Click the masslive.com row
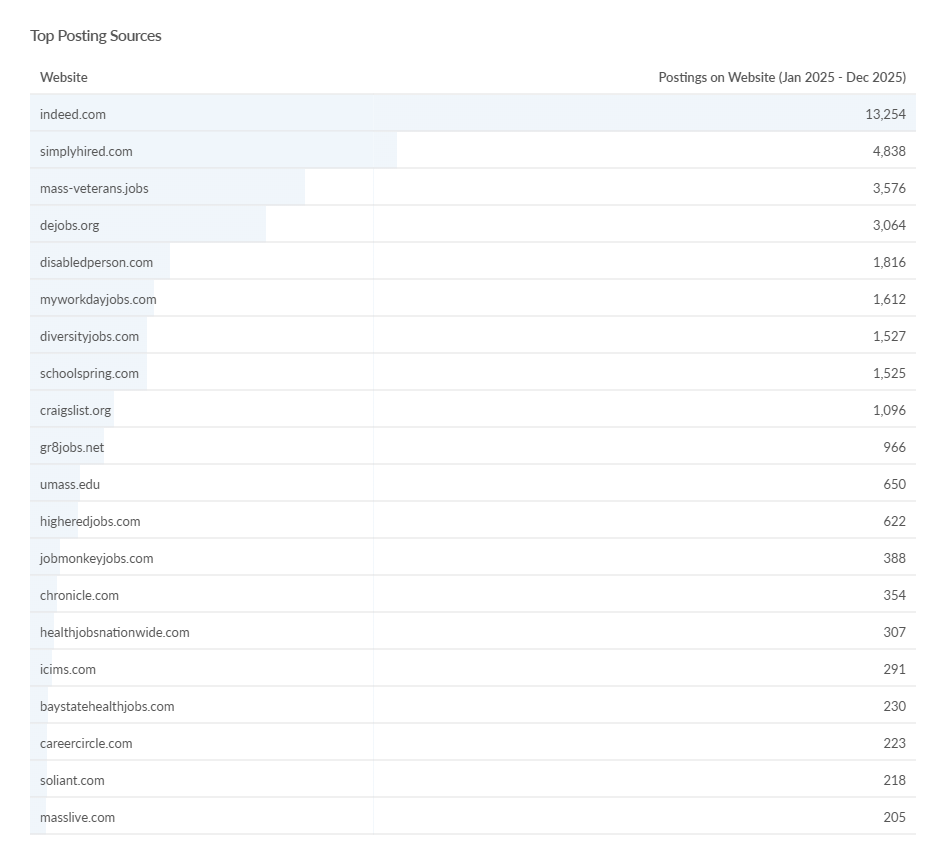Image resolution: width=946 pixels, height=865 pixels. tap(77, 817)
